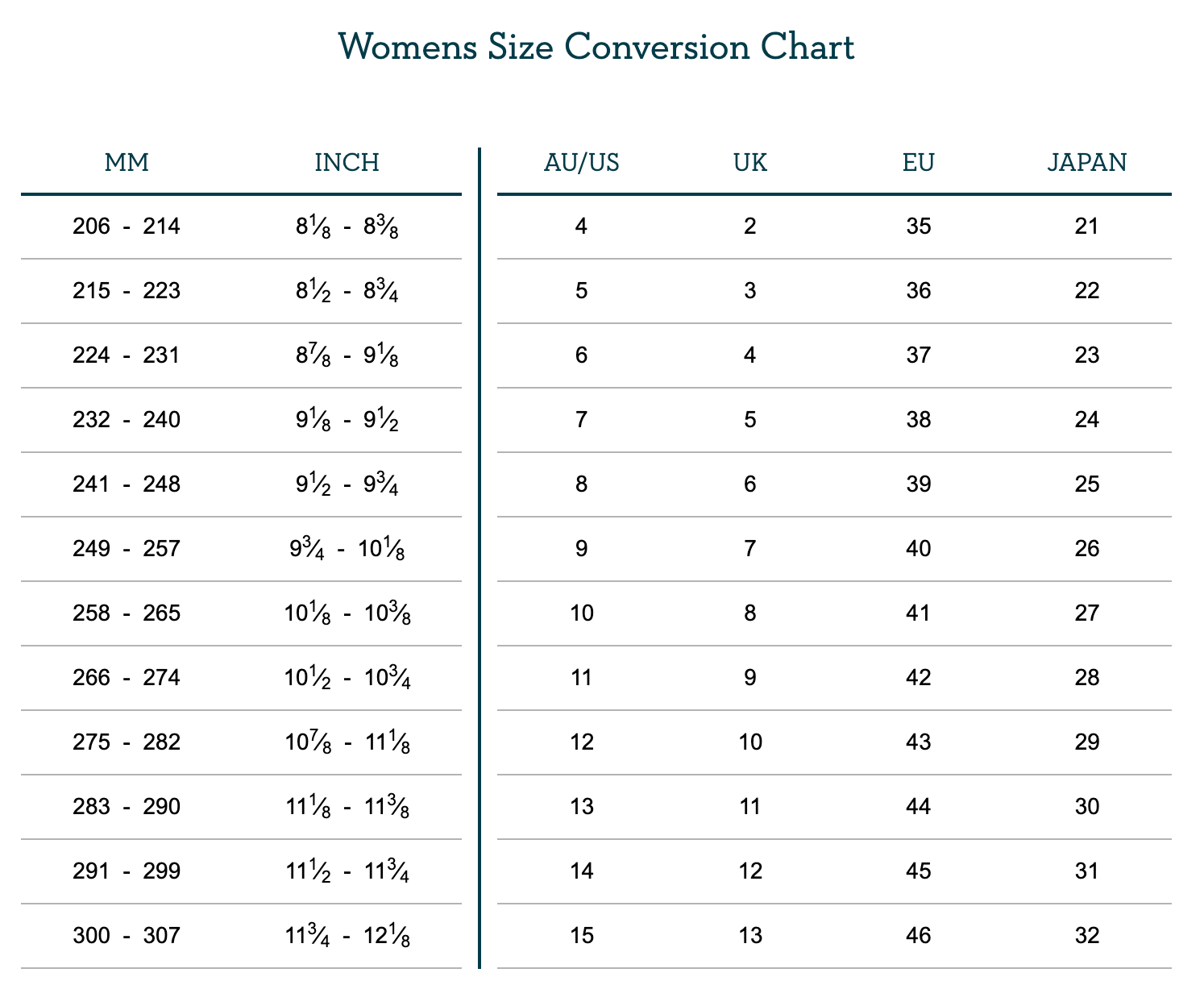Click the UK column header
Screen dimensions: 1204x1006
(x=750, y=163)
